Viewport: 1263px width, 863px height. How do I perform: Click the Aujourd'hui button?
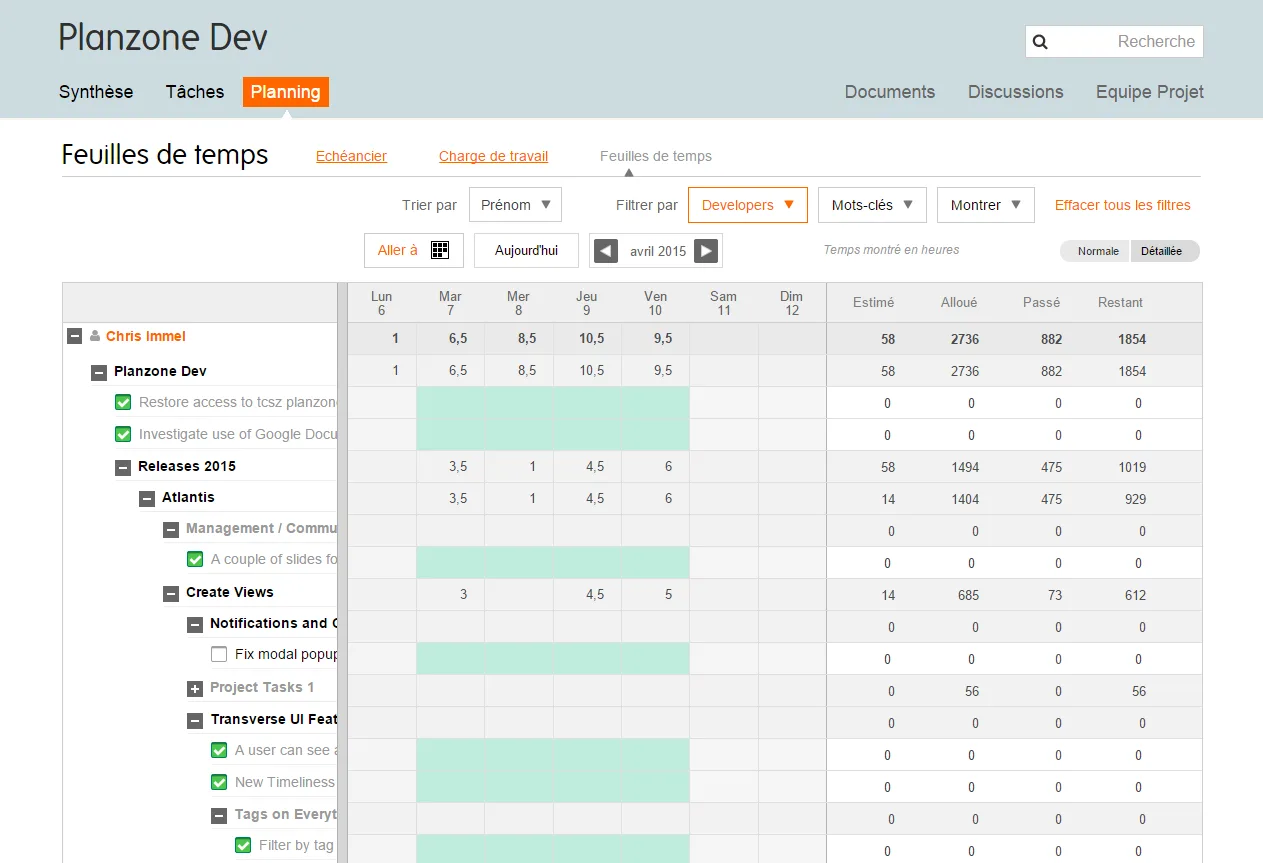pyautogui.click(x=526, y=250)
